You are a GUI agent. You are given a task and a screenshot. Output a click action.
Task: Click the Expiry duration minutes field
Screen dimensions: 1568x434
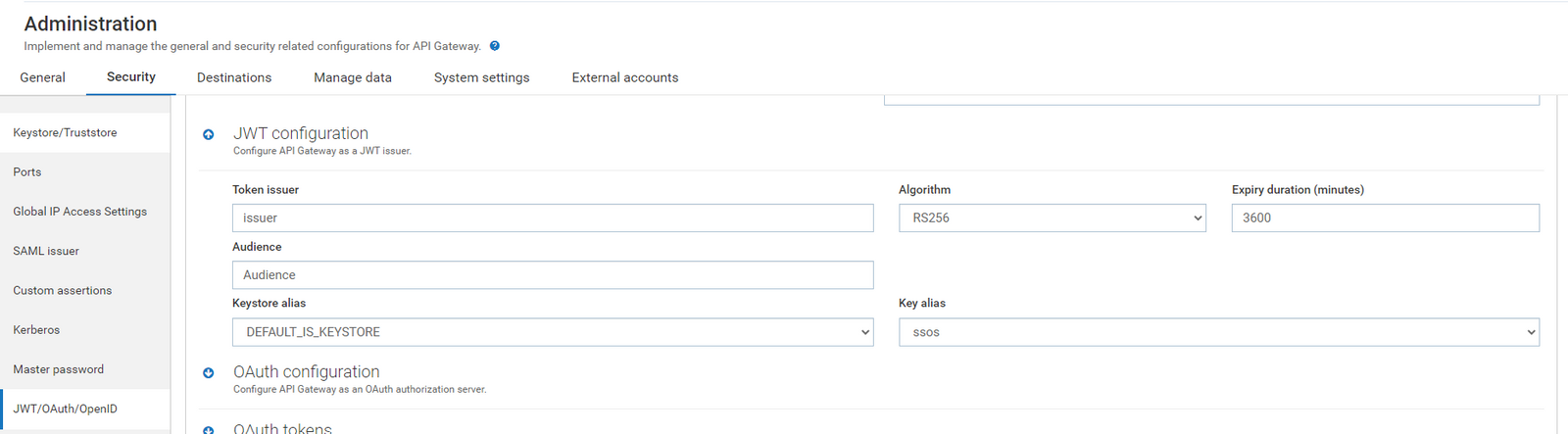pyautogui.click(x=1385, y=218)
